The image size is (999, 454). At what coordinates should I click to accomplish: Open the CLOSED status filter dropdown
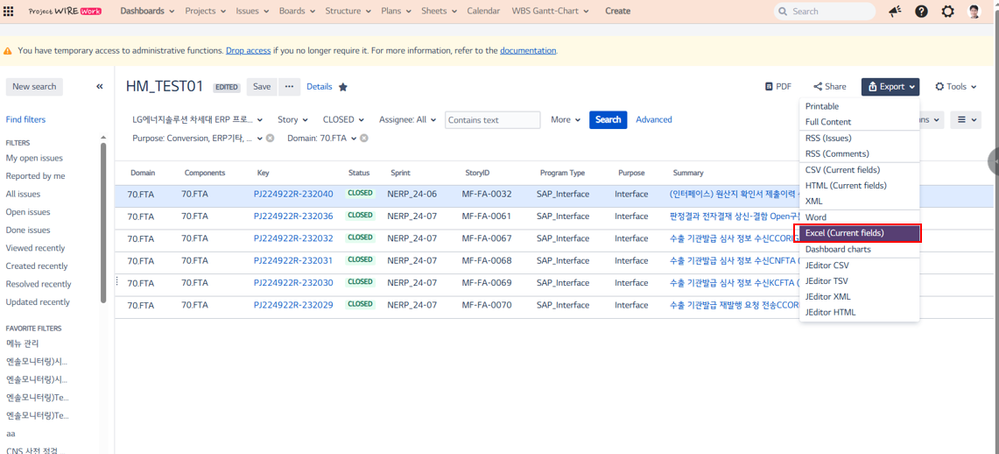click(x=343, y=120)
